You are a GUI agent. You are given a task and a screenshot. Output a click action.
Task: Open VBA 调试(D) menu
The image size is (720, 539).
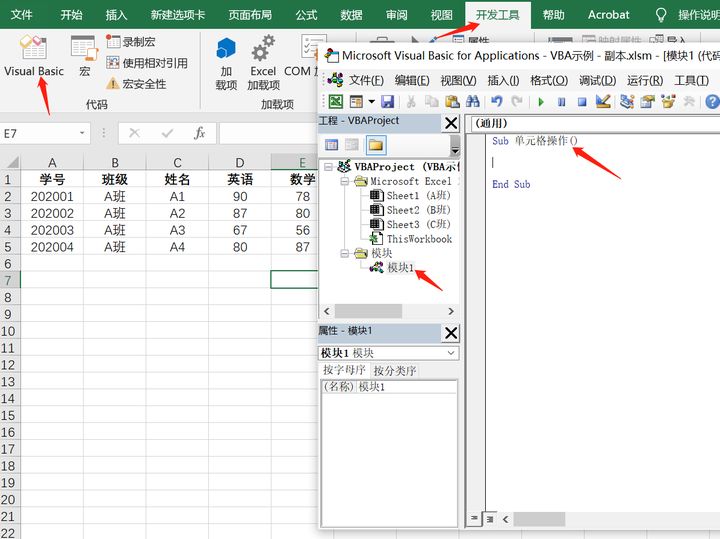[597, 81]
